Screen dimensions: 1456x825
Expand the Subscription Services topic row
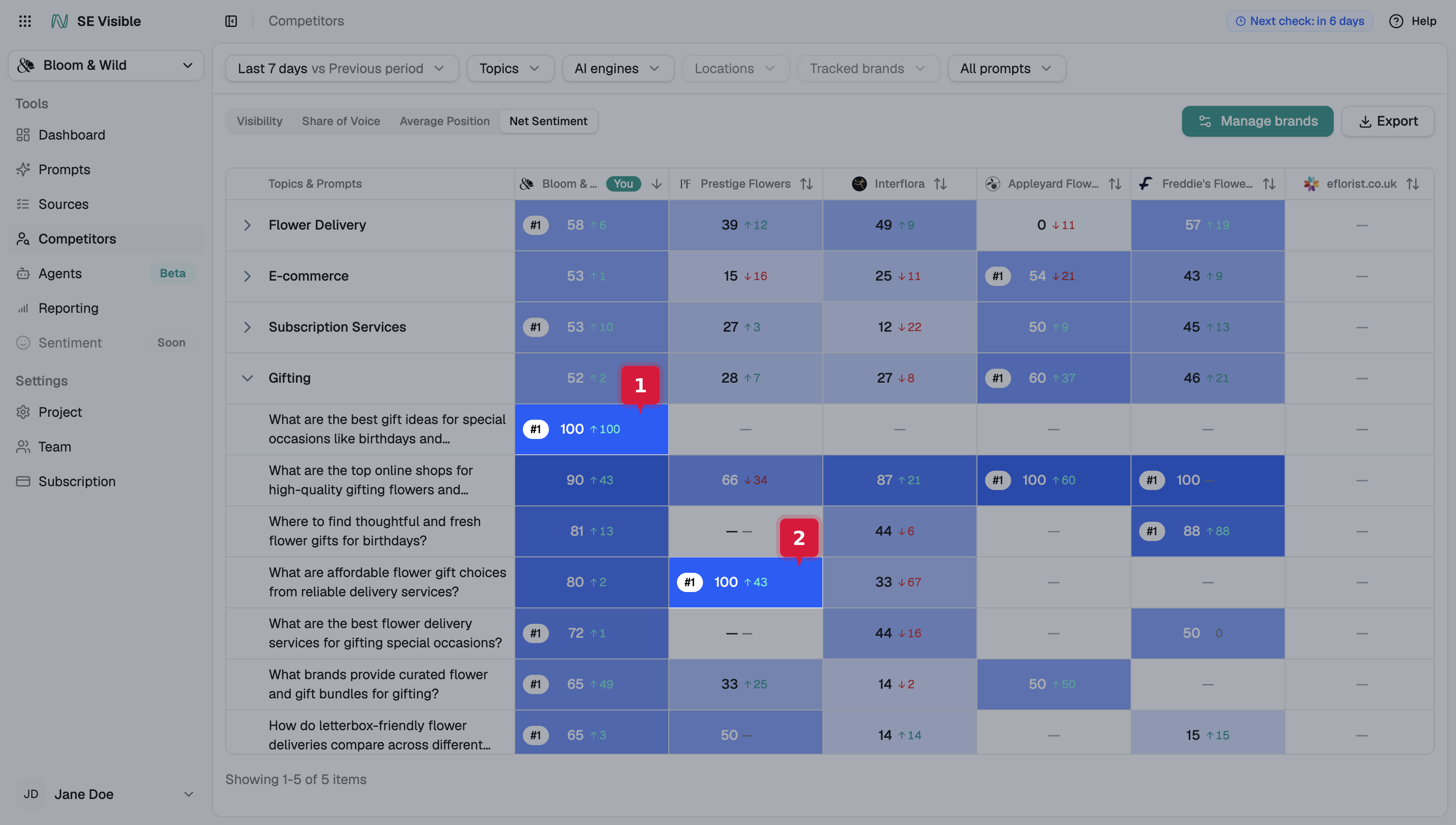(x=247, y=327)
